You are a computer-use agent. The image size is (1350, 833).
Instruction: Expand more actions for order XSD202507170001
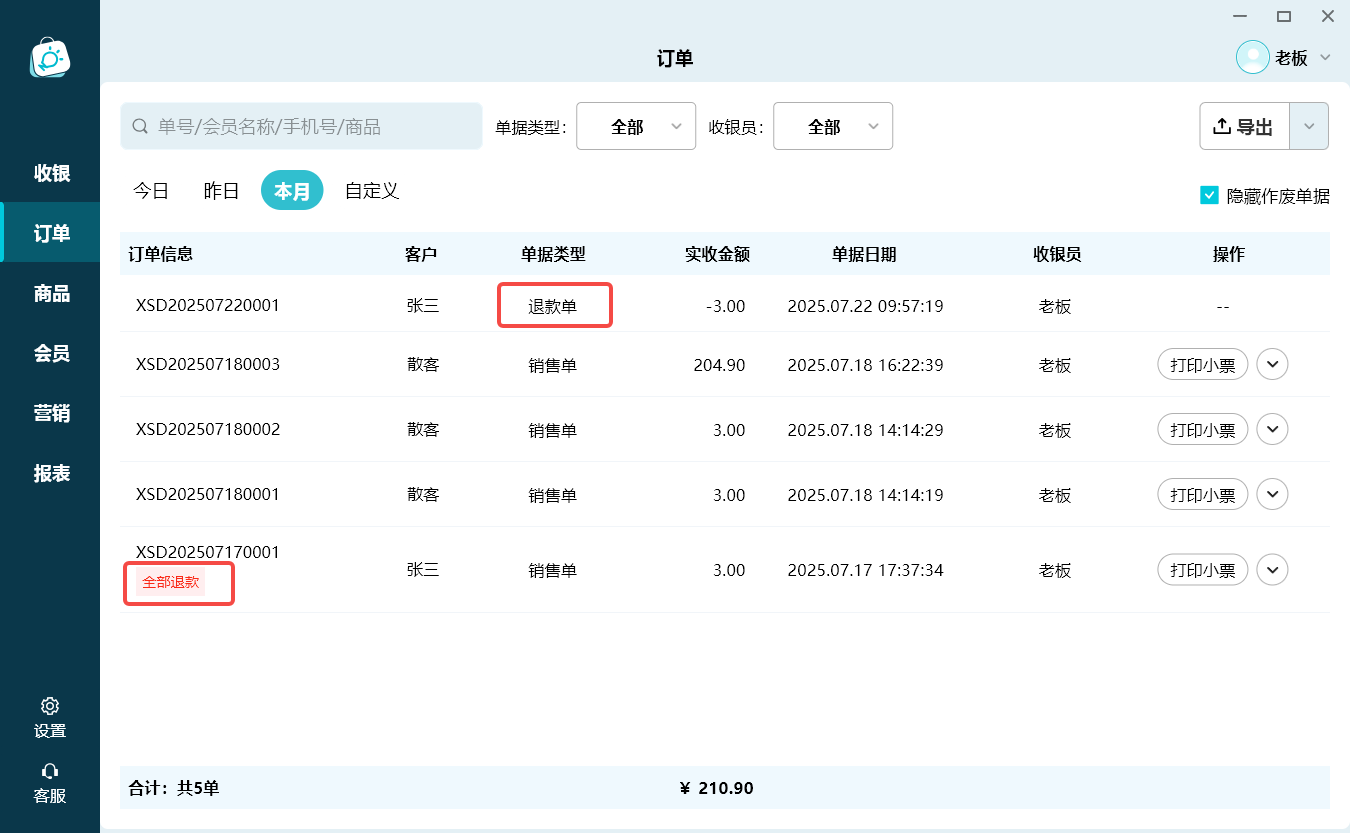1272,570
